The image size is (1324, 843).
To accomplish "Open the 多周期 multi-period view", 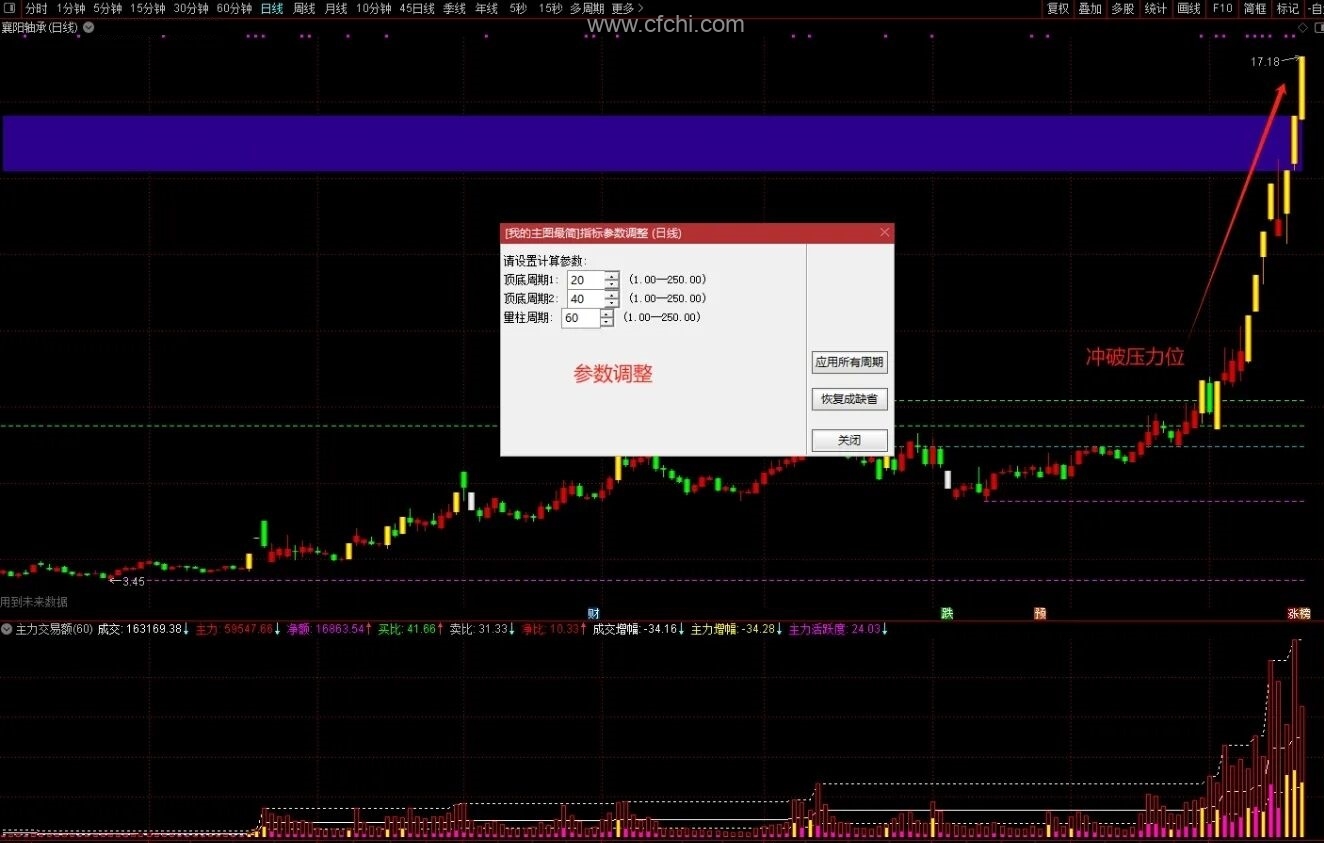I will click(x=587, y=8).
